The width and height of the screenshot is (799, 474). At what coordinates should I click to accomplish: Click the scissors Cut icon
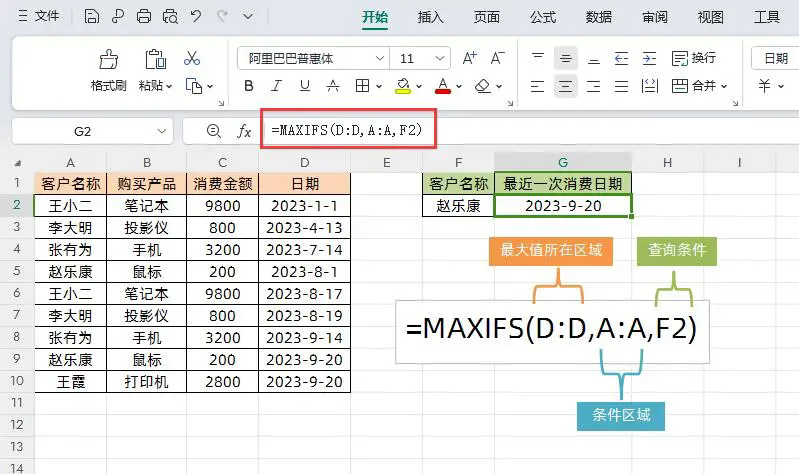(192, 59)
